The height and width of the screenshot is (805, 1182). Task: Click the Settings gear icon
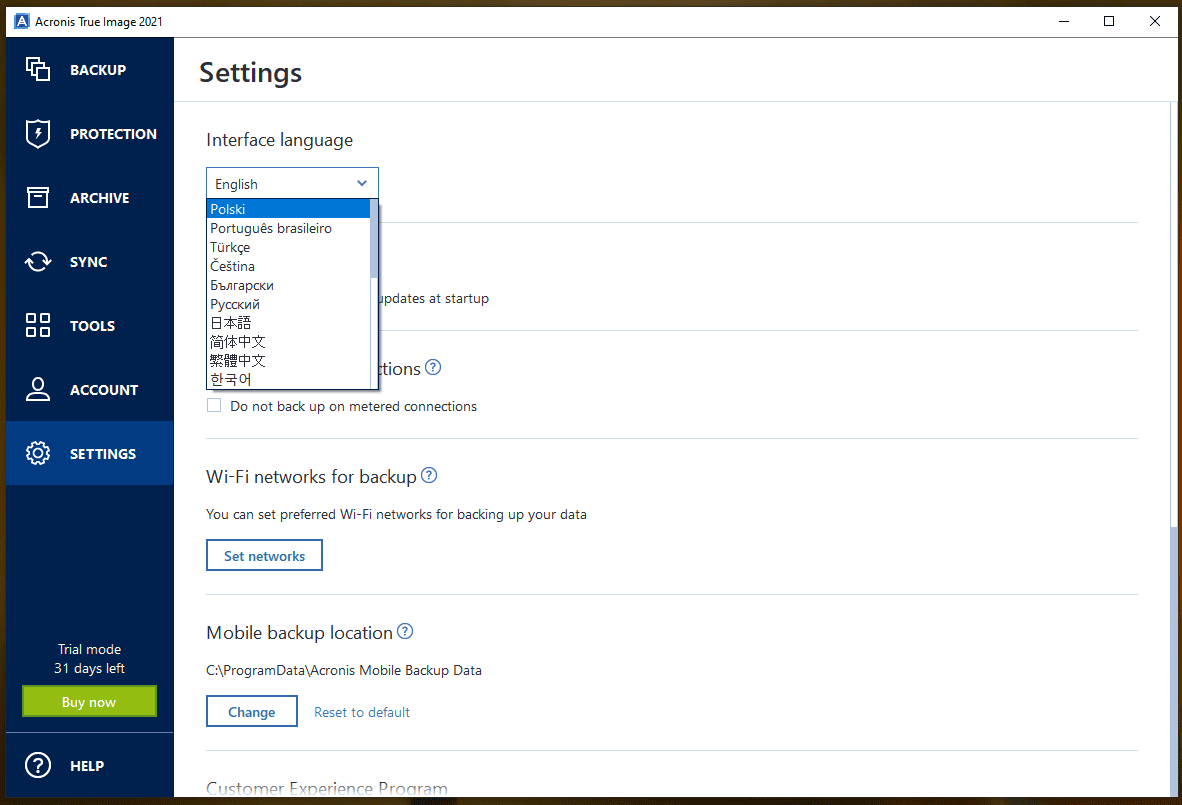coord(38,454)
